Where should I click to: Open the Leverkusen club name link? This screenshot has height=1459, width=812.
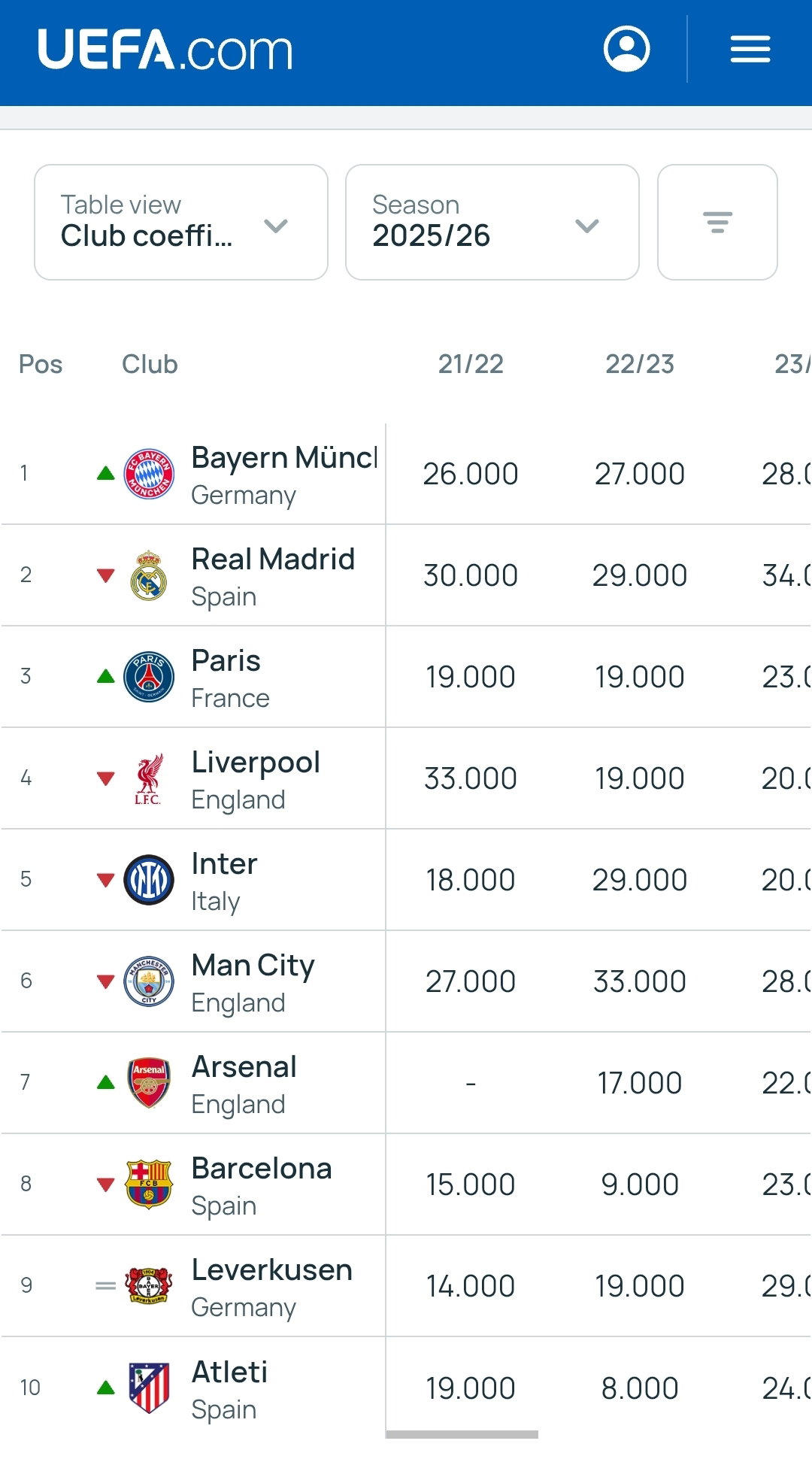tap(272, 1270)
